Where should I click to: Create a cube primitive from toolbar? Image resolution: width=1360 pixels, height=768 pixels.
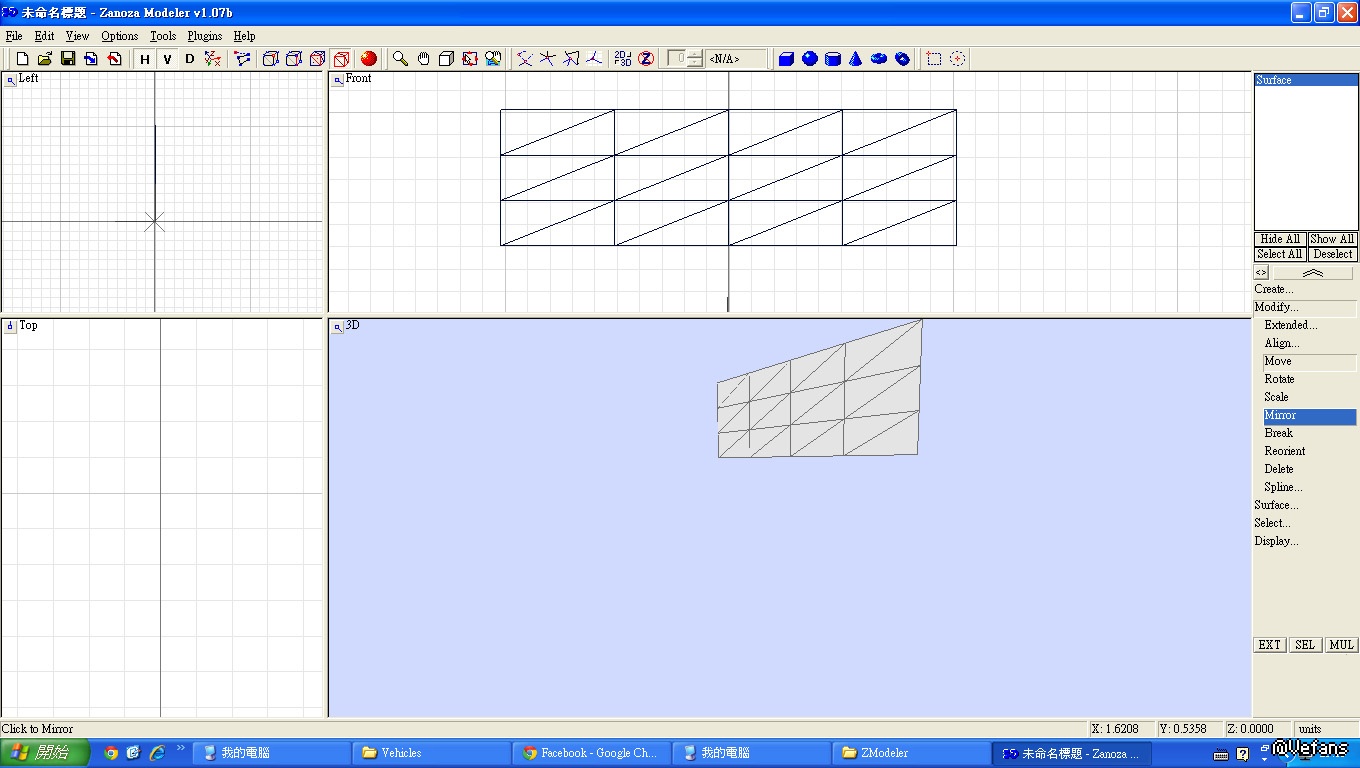point(786,59)
